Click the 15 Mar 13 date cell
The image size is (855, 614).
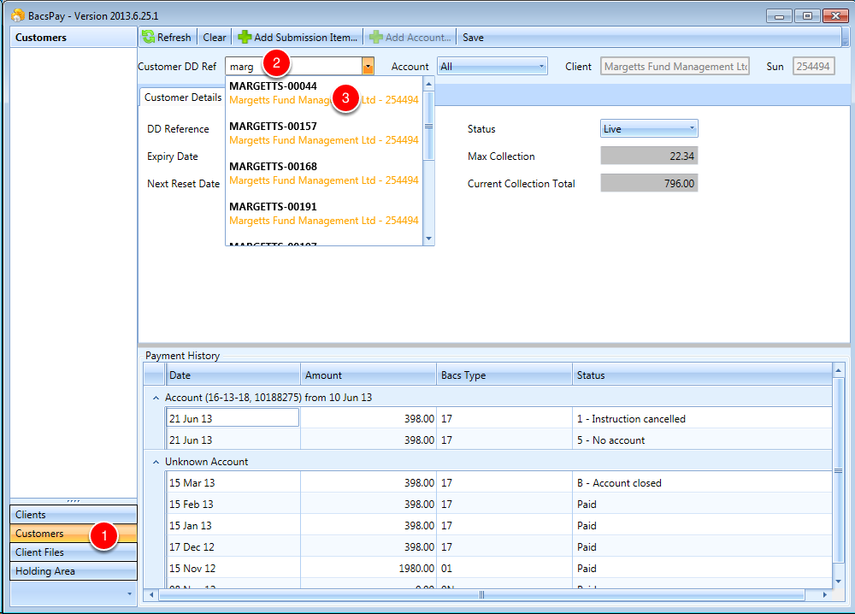[233, 483]
